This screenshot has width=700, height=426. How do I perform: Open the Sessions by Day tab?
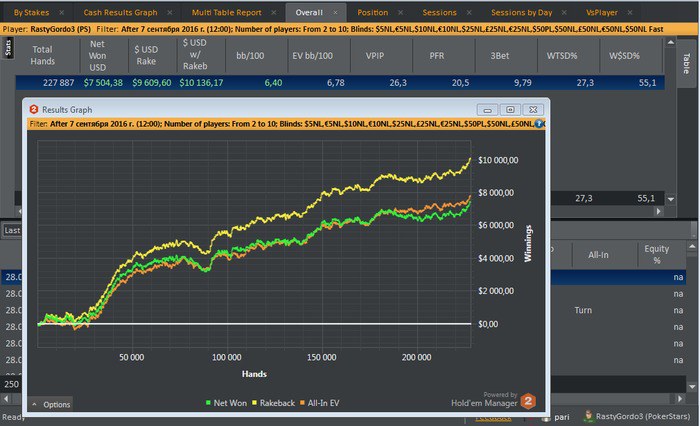pos(523,13)
